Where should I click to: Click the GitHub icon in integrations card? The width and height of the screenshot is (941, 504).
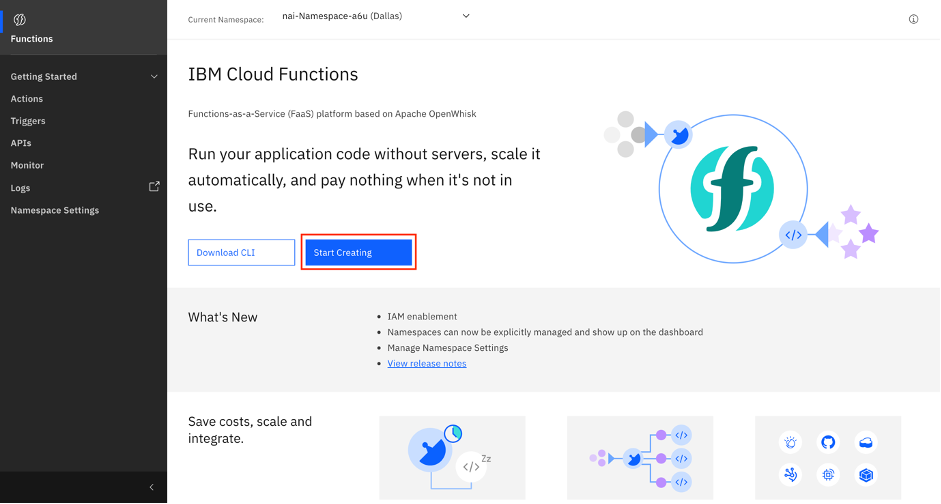tap(828, 442)
